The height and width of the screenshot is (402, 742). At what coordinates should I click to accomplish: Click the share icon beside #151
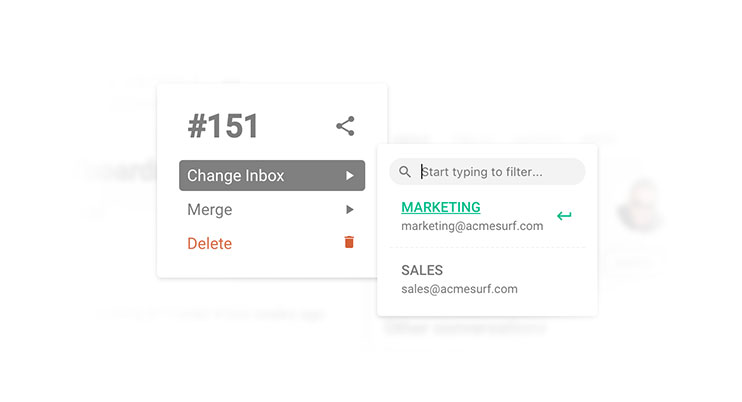[x=345, y=126]
